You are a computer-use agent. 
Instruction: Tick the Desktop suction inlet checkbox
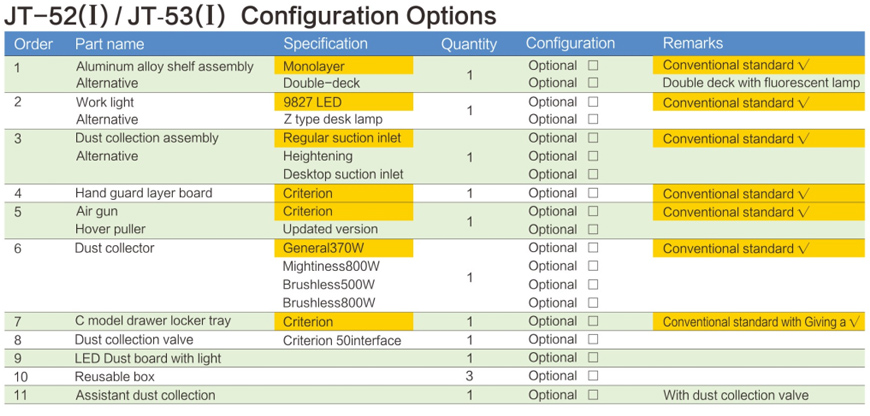pos(593,174)
